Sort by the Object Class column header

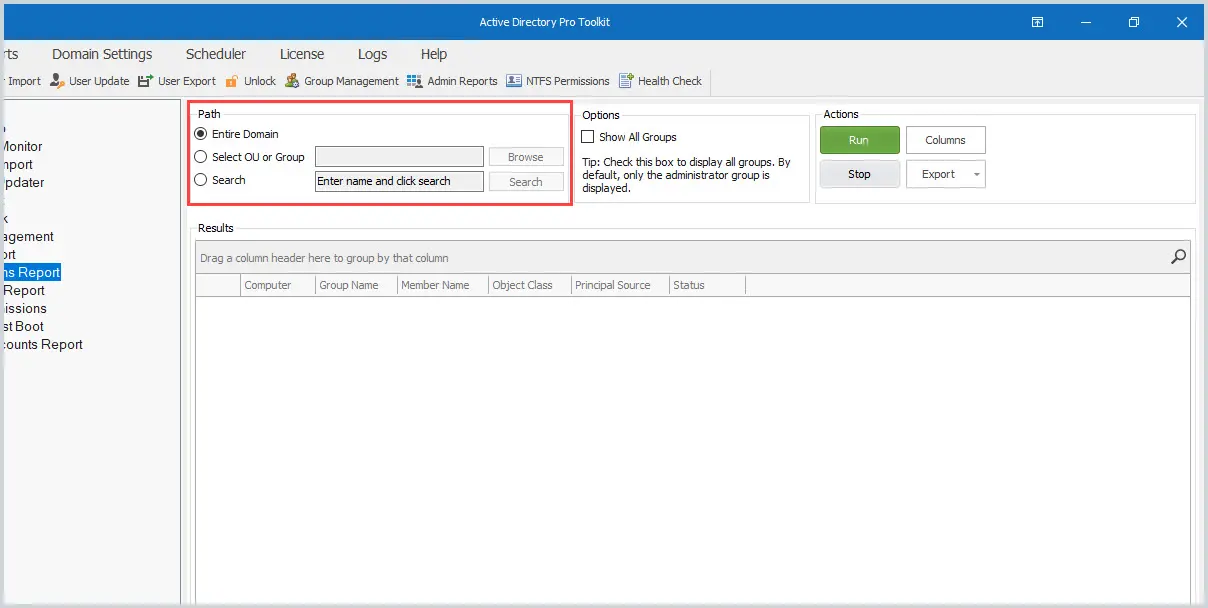click(530, 285)
